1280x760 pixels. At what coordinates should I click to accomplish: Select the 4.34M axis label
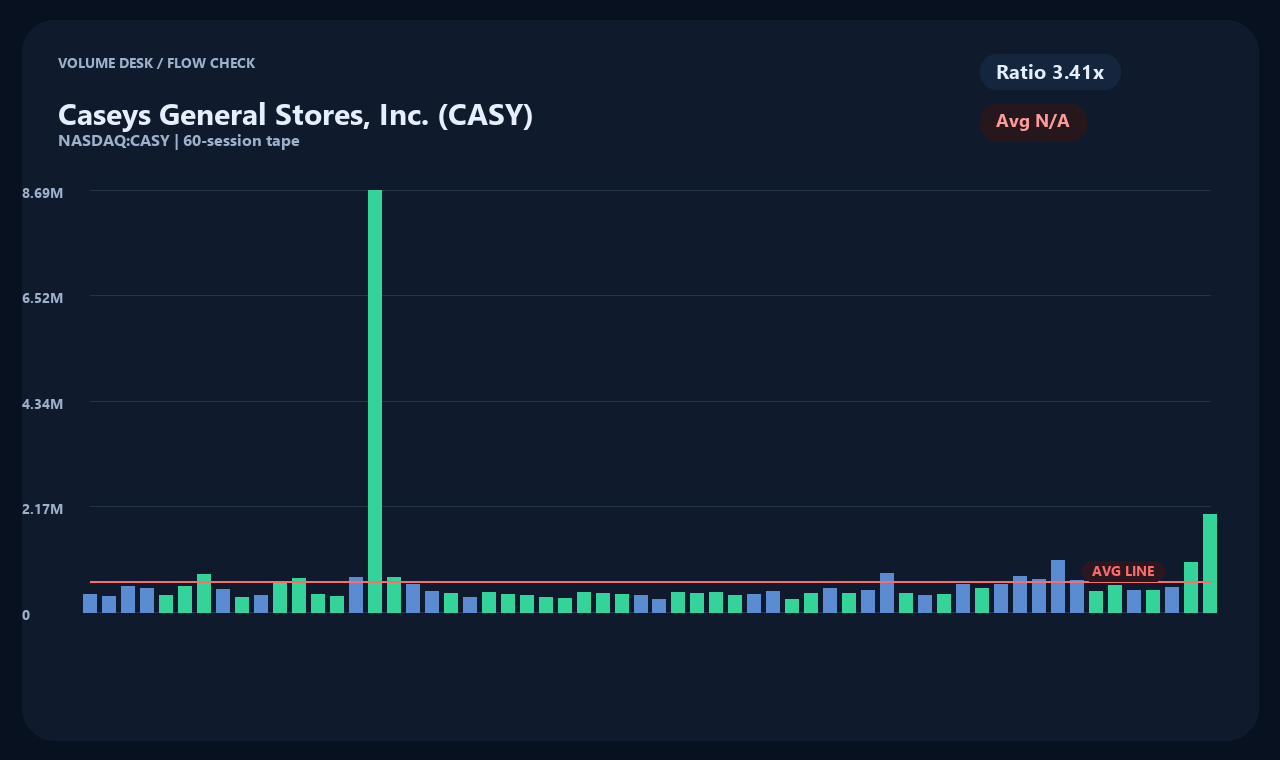[x=42, y=404]
